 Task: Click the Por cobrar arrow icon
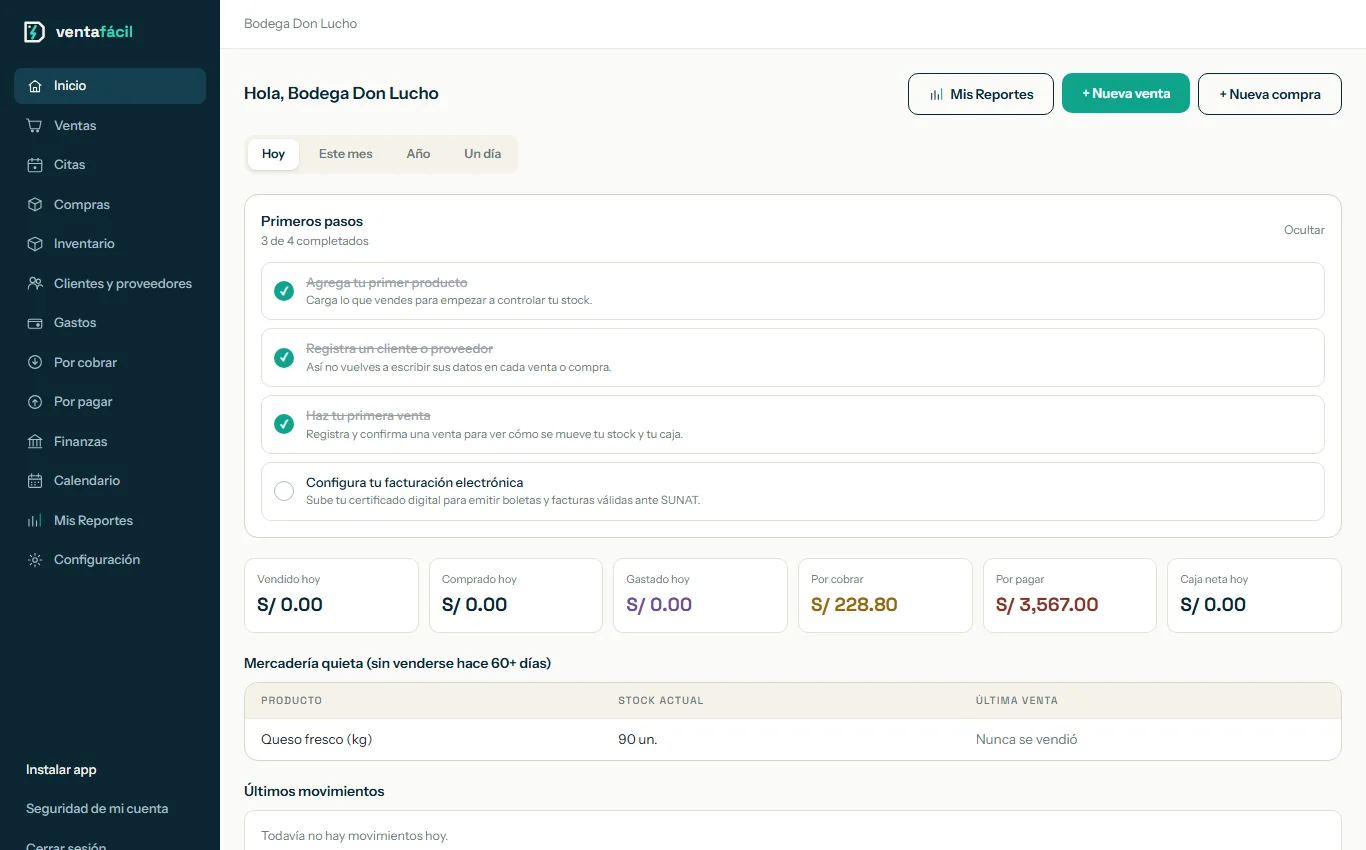[35, 363]
